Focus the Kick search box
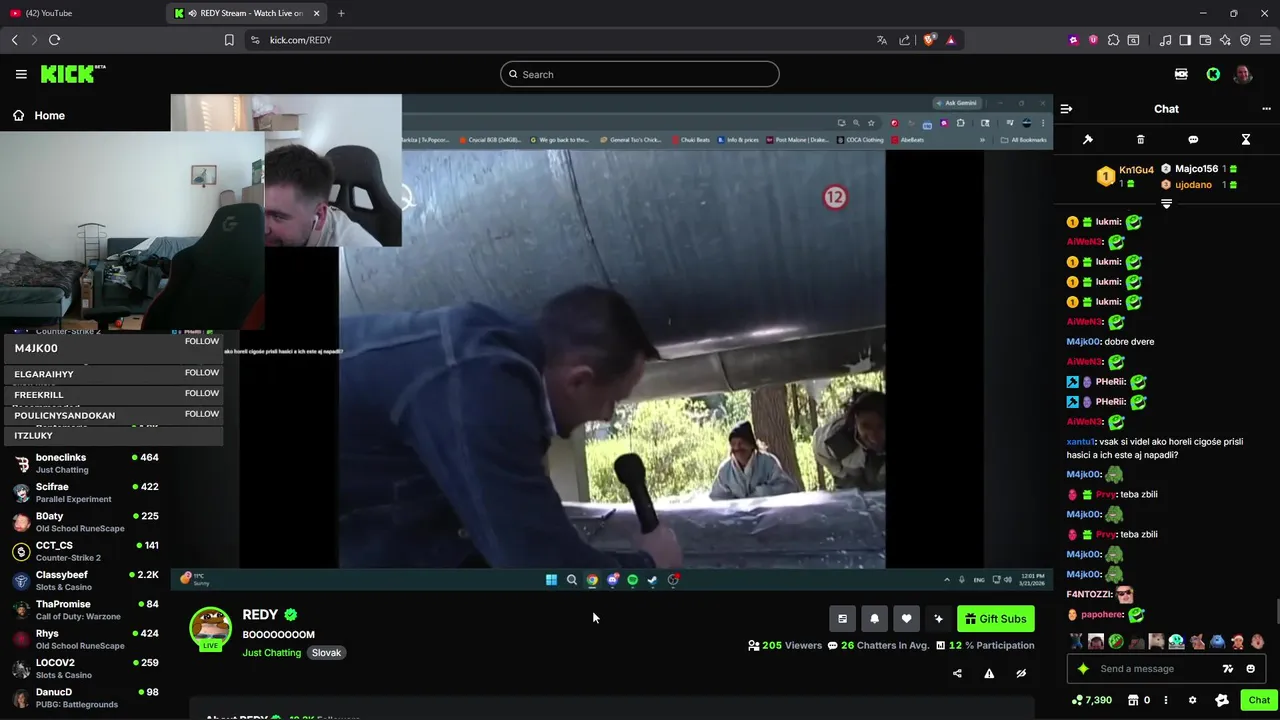 tap(640, 74)
